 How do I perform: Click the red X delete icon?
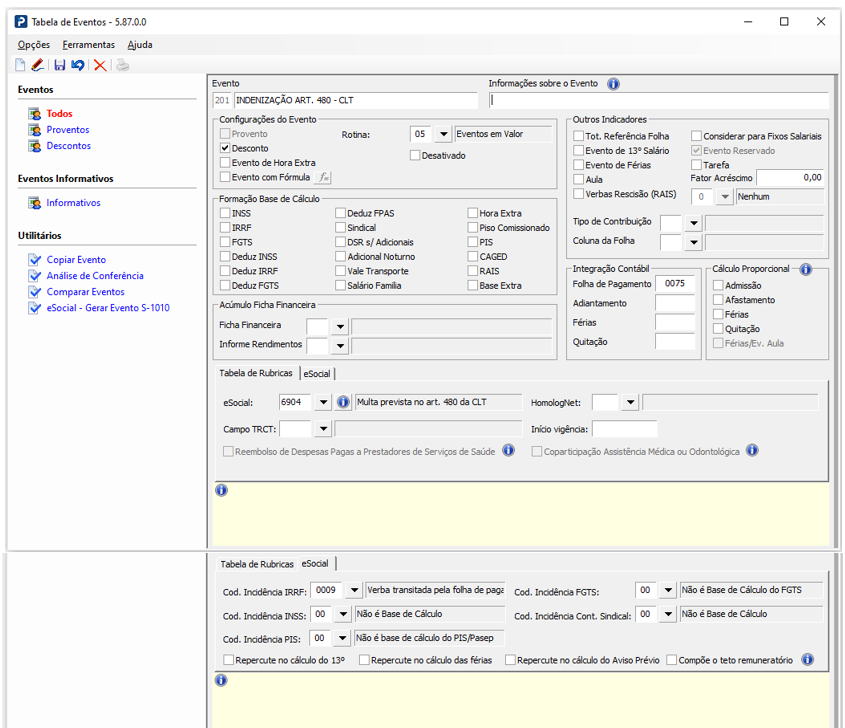tap(100, 65)
